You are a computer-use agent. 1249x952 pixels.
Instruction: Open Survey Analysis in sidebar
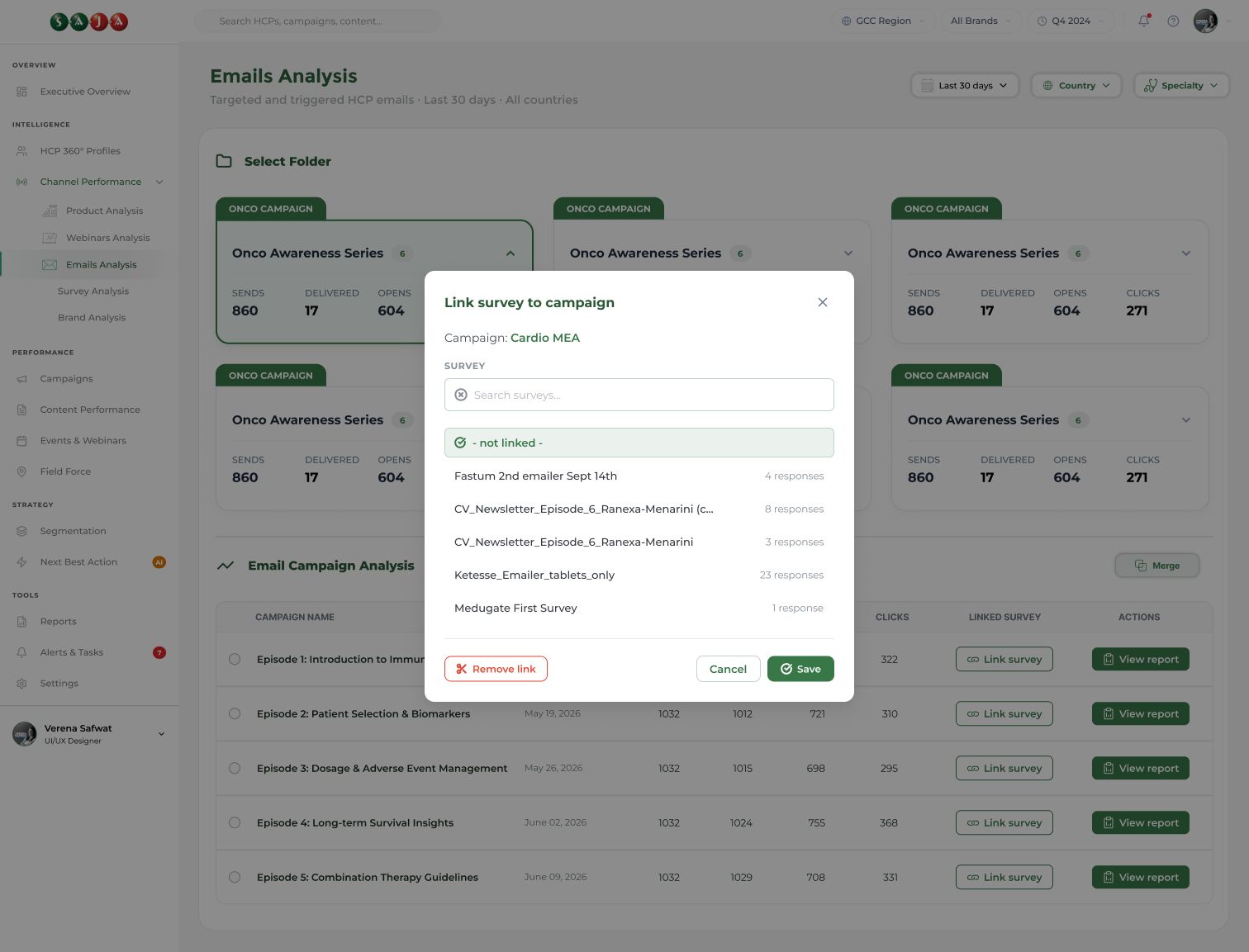coord(93,291)
